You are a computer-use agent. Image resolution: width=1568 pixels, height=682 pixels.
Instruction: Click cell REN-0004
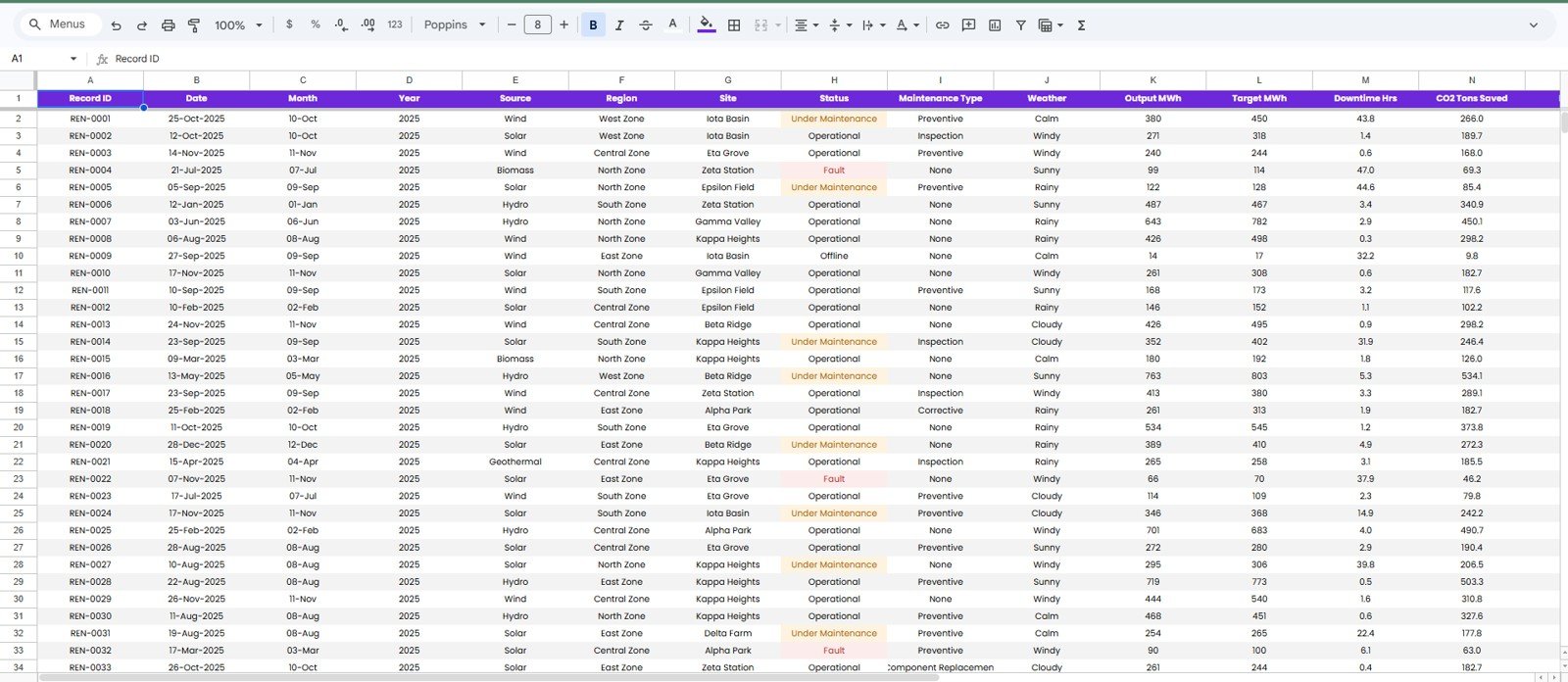tap(90, 170)
